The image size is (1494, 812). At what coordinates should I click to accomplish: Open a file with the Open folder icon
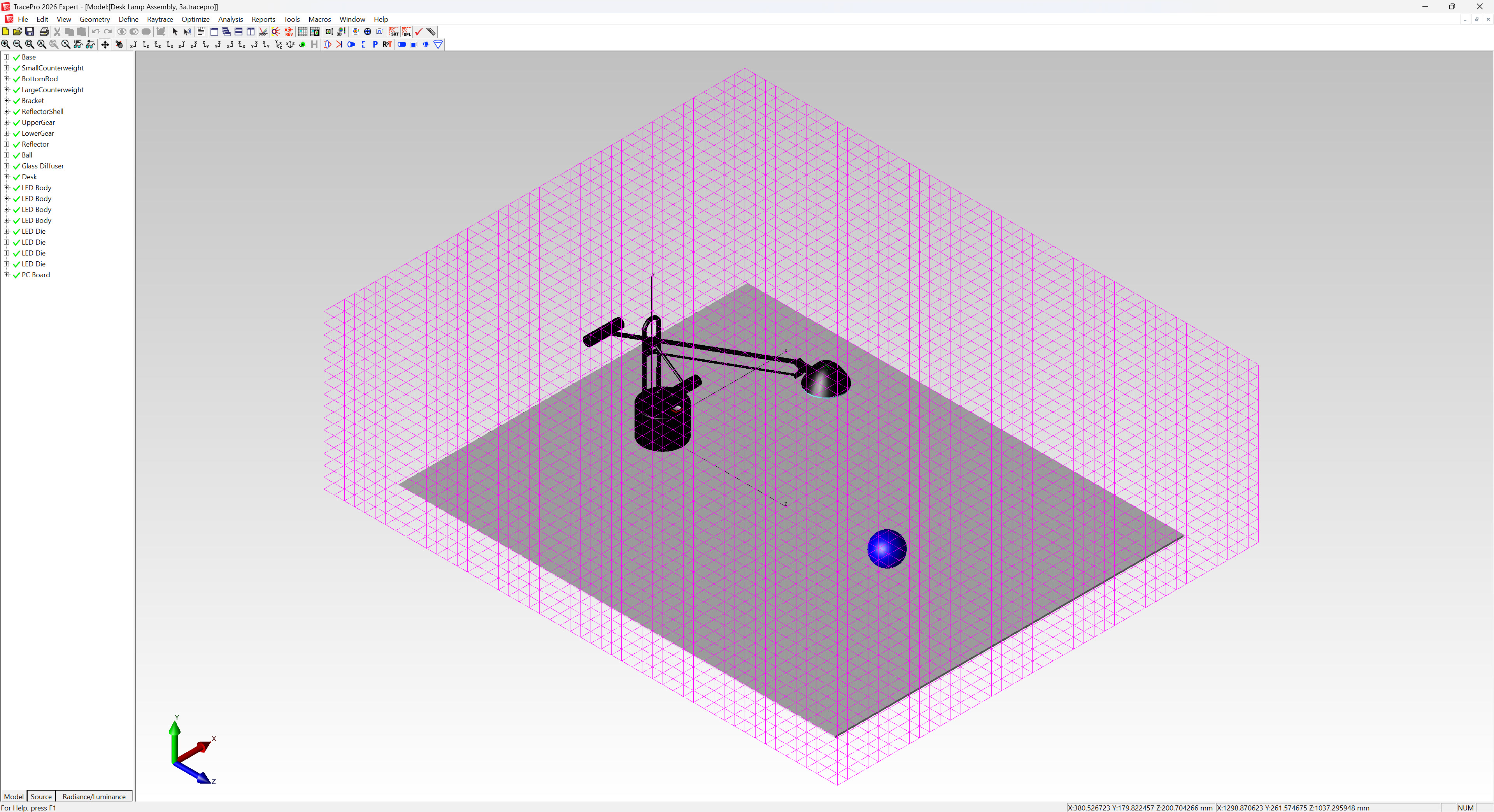[18, 31]
